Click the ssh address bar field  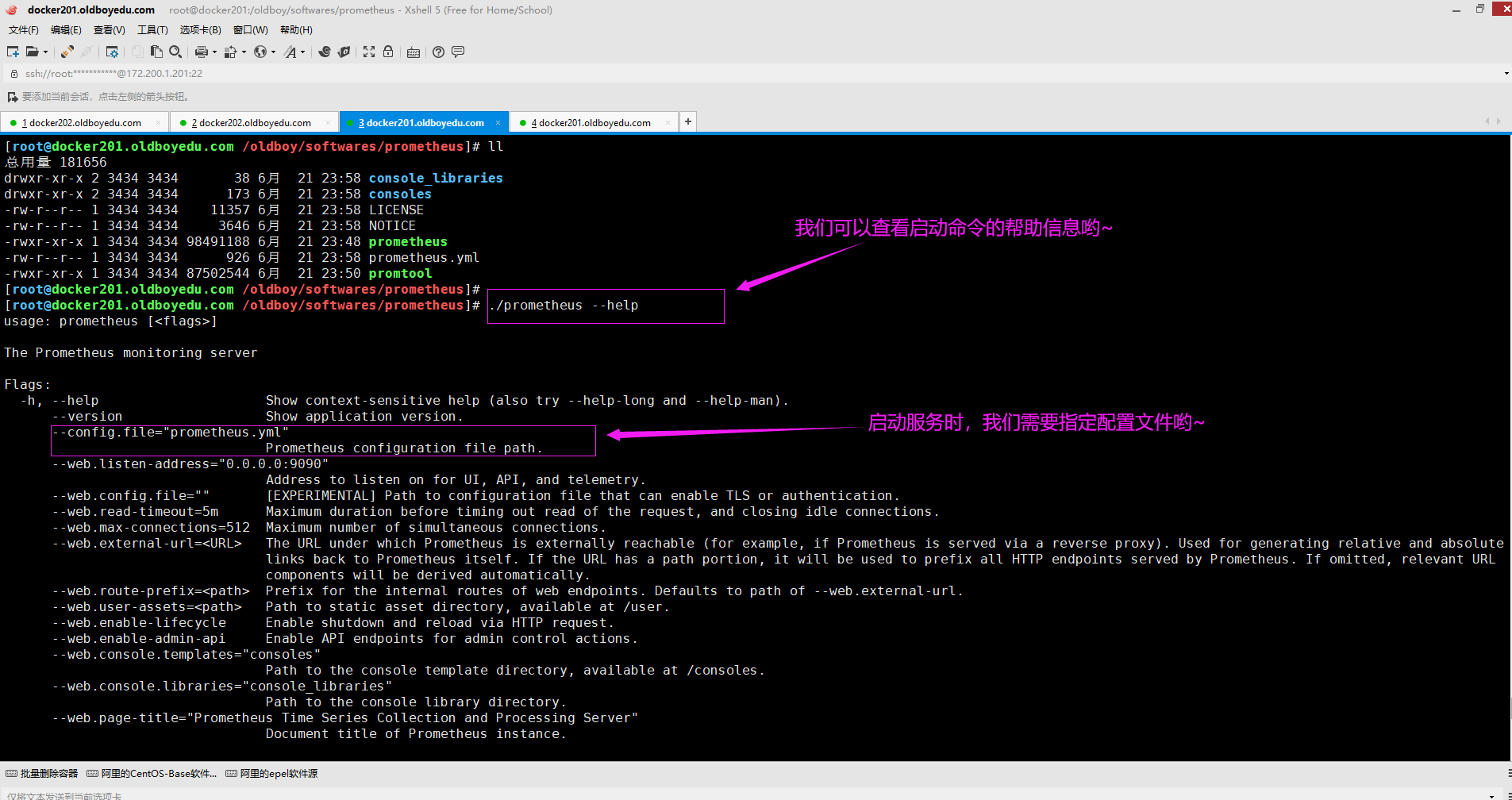pos(754,74)
